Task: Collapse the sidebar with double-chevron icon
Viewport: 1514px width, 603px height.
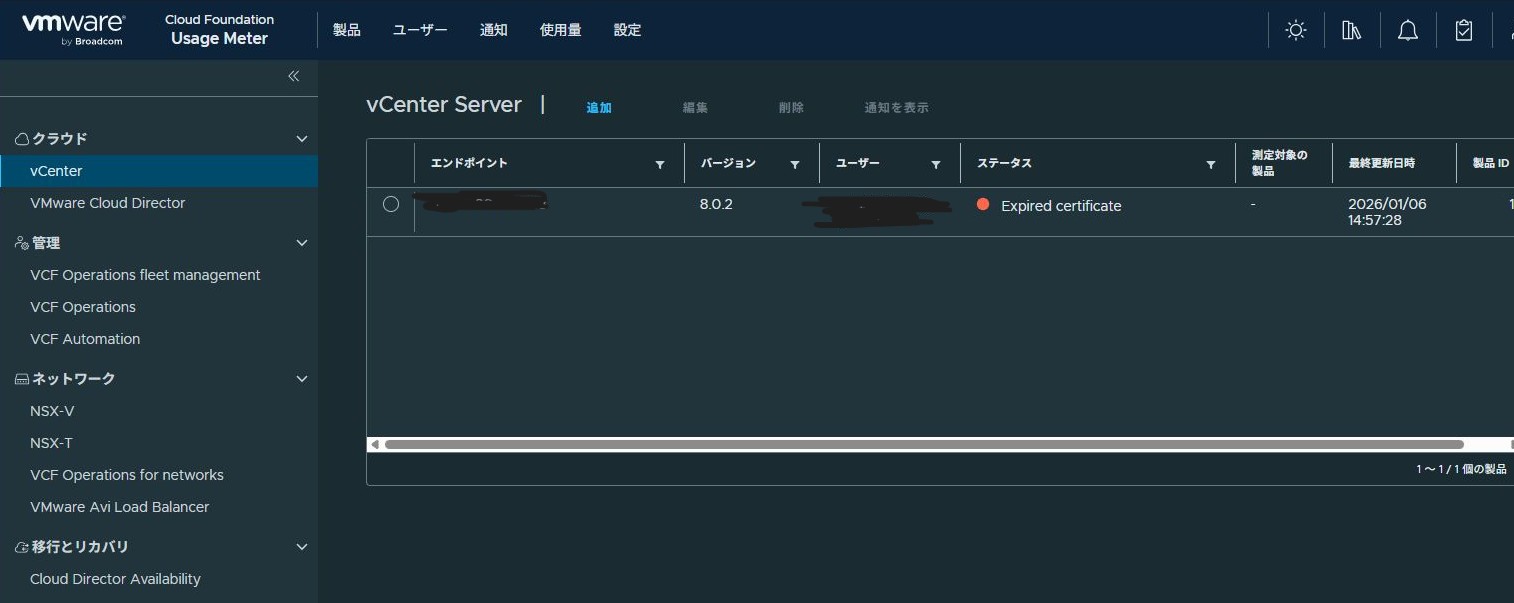Action: [x=294, y=76]
